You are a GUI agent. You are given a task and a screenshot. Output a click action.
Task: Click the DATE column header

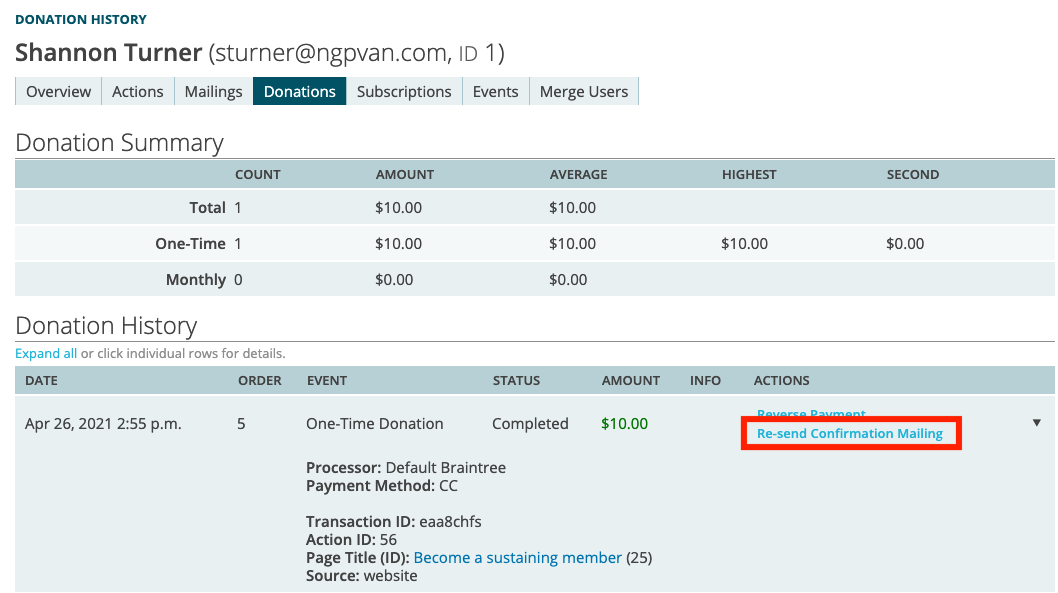pos(41,380)
